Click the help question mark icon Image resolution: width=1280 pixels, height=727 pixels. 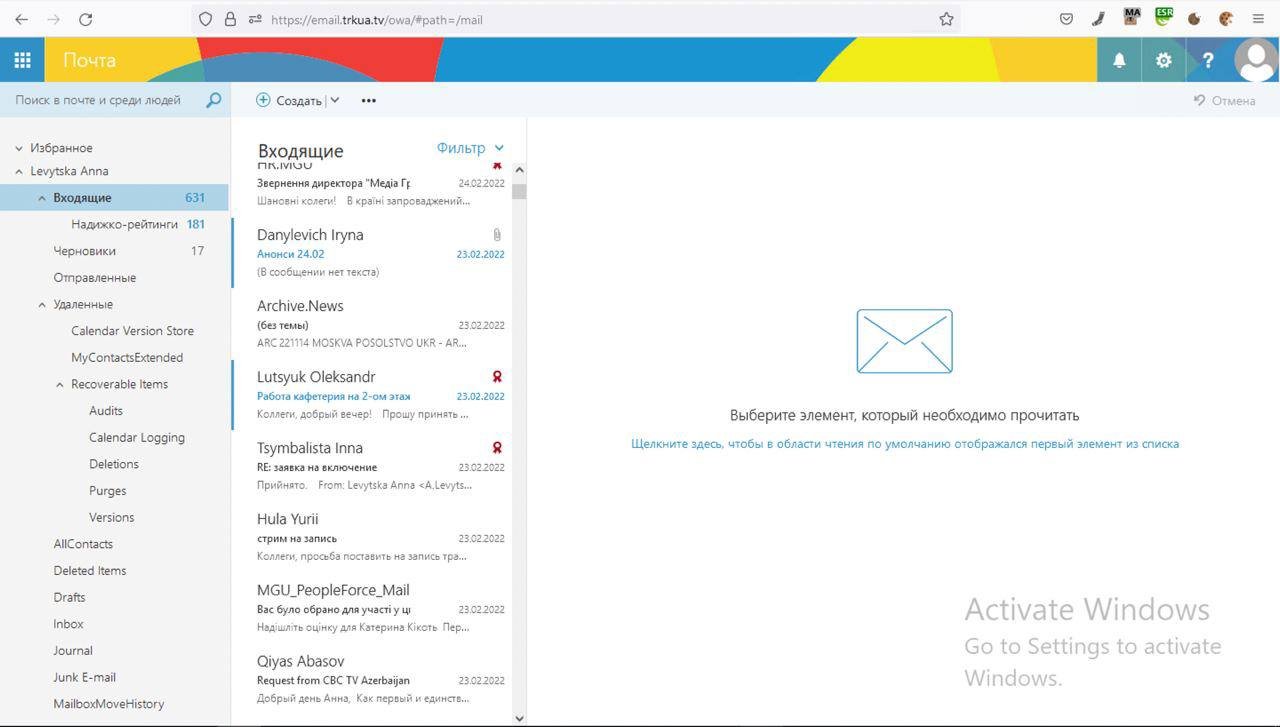point(1207,60)
